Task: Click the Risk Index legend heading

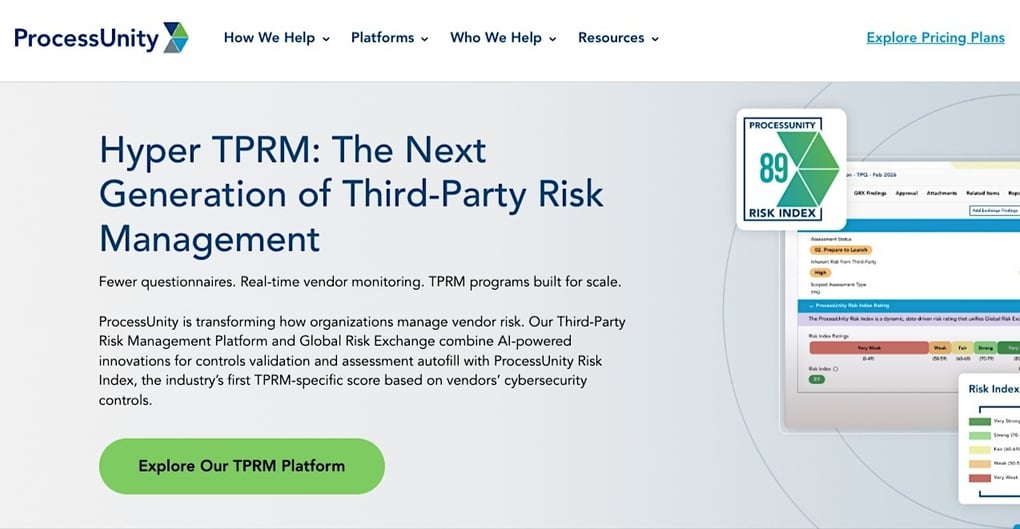Action: pyautogui.click(x=993, y=389)
